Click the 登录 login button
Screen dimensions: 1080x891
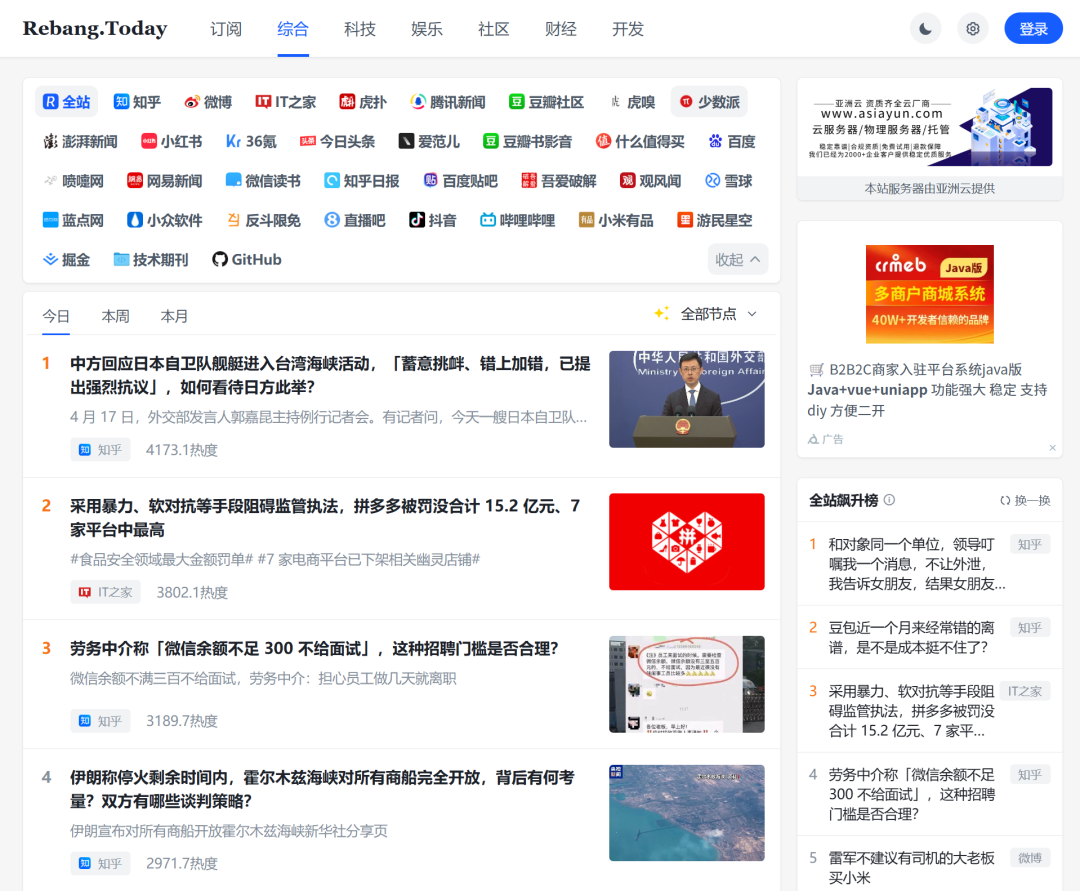coord(1033,29)
